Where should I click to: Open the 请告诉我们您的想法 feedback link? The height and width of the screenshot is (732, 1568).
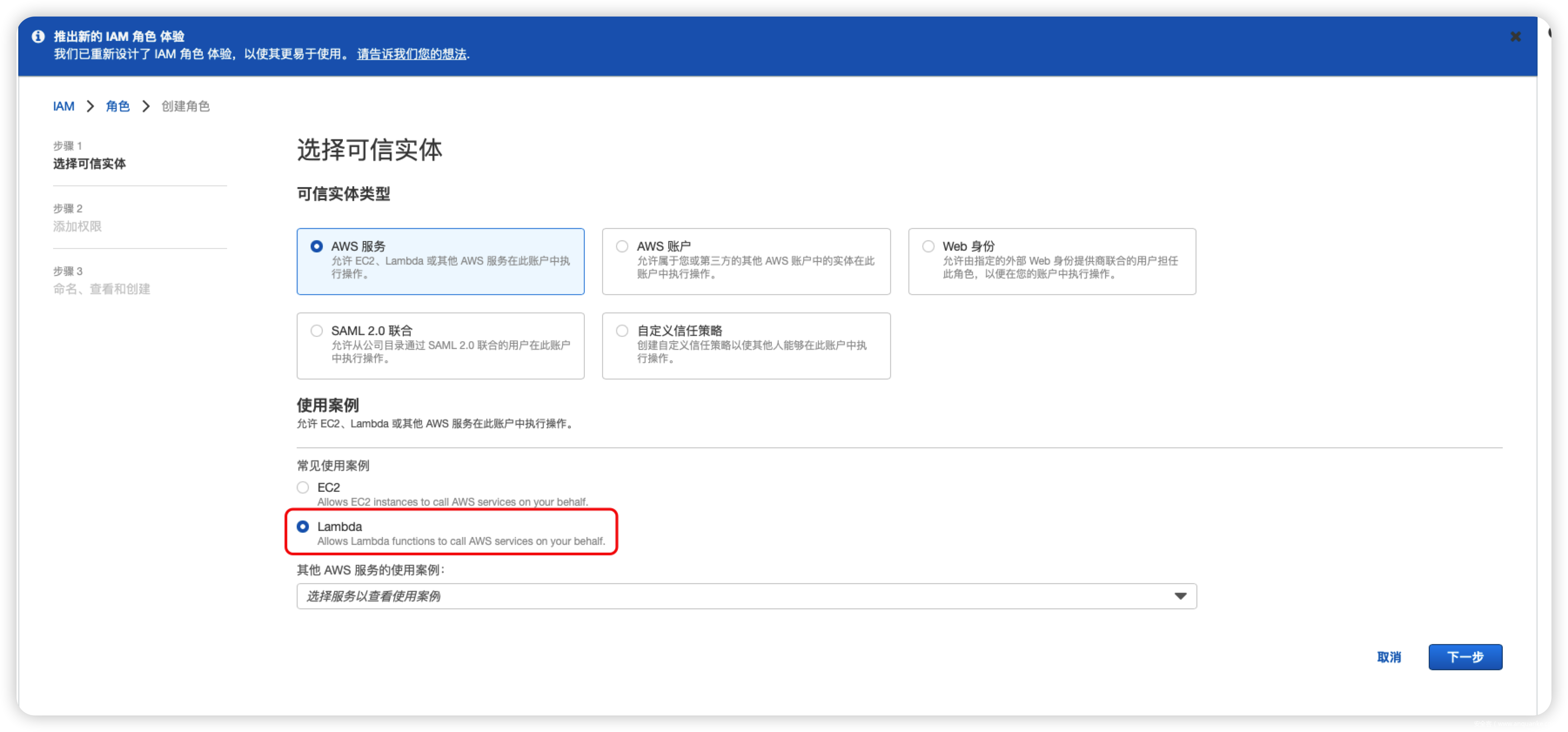point(412,54)
